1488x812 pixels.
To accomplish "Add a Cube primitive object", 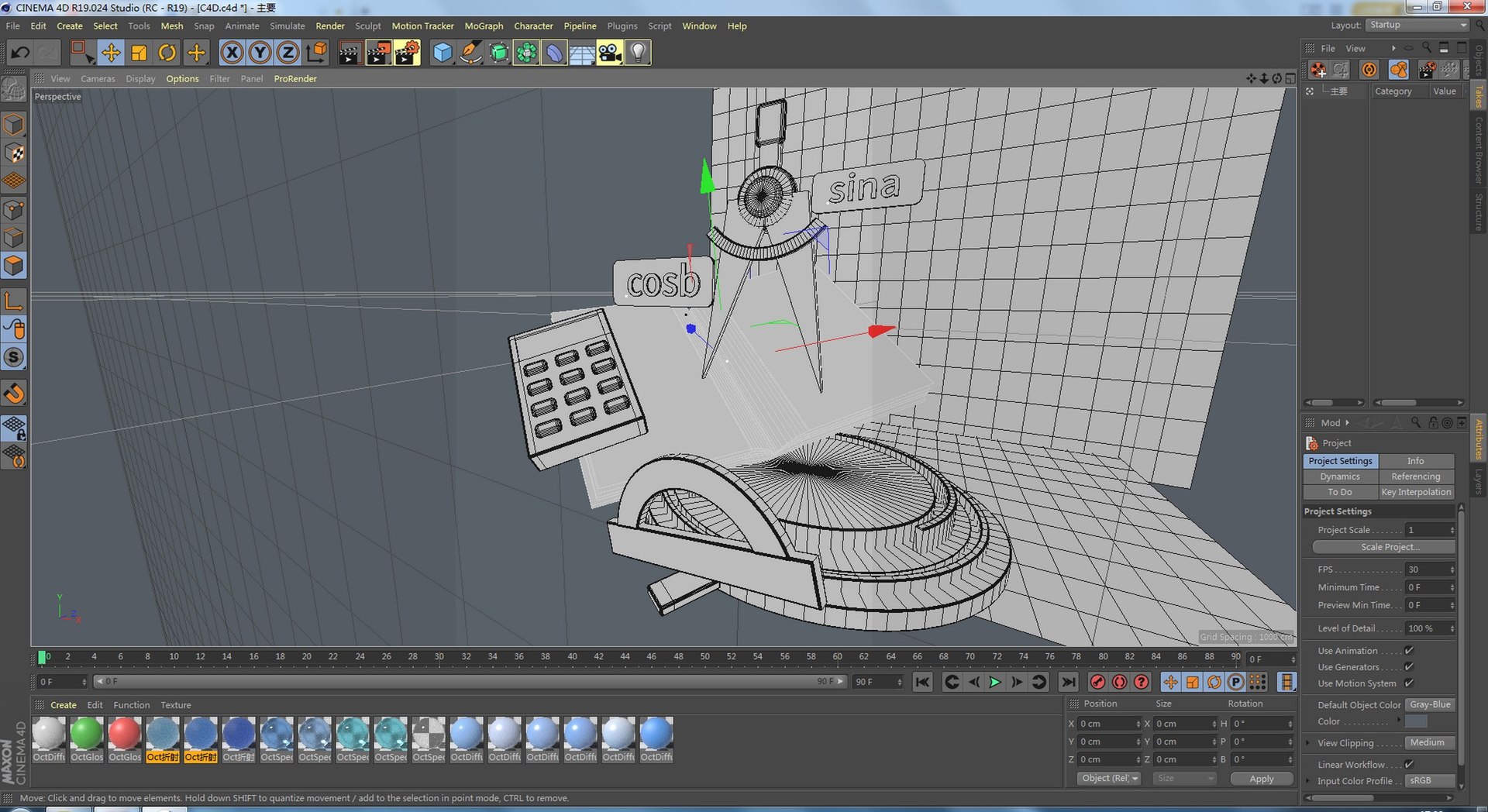I will 443,53.
